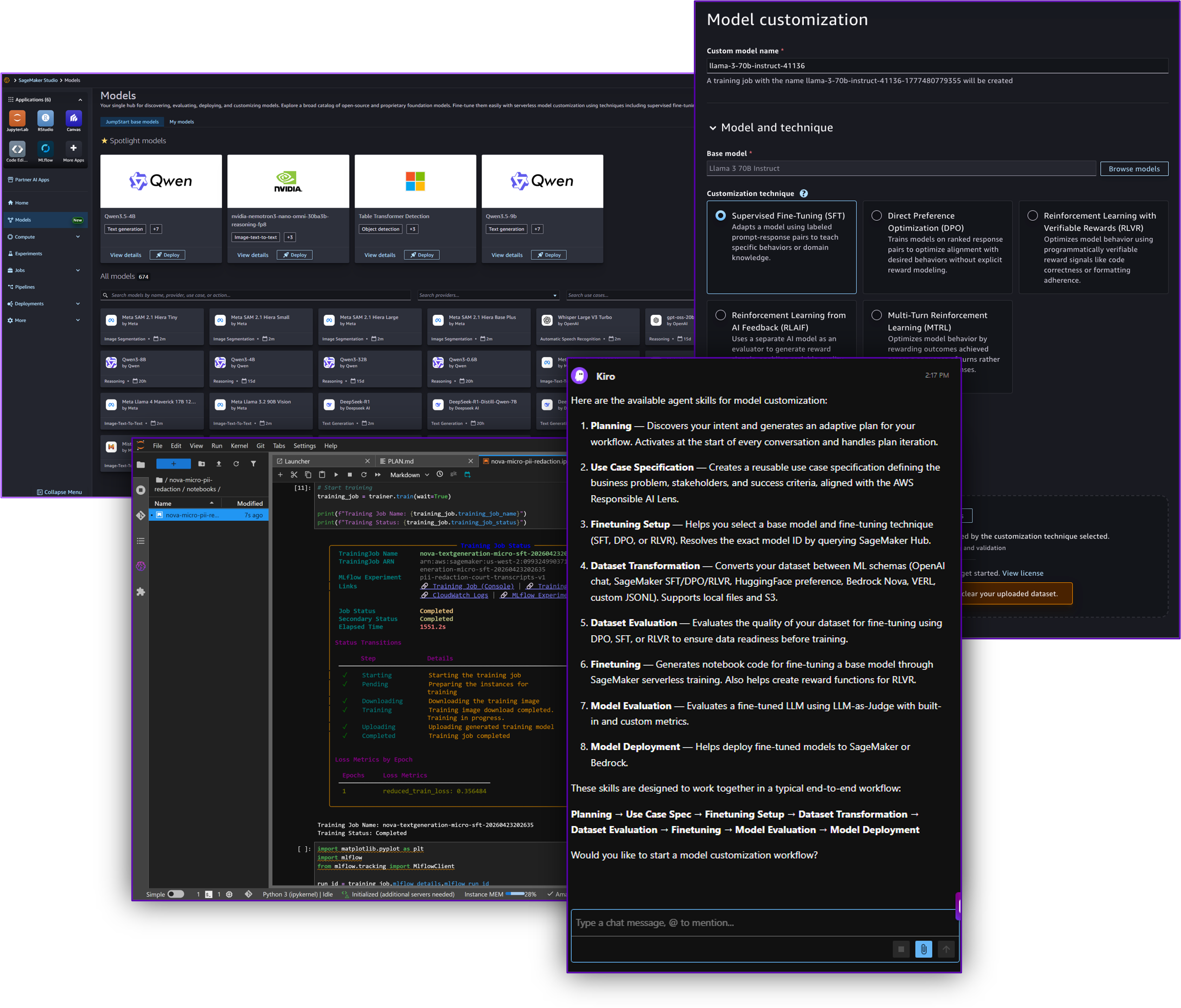Open the Git menu in JupyterLab
This screenshot has width=1181, height=1008.
(x=260, y=446)
